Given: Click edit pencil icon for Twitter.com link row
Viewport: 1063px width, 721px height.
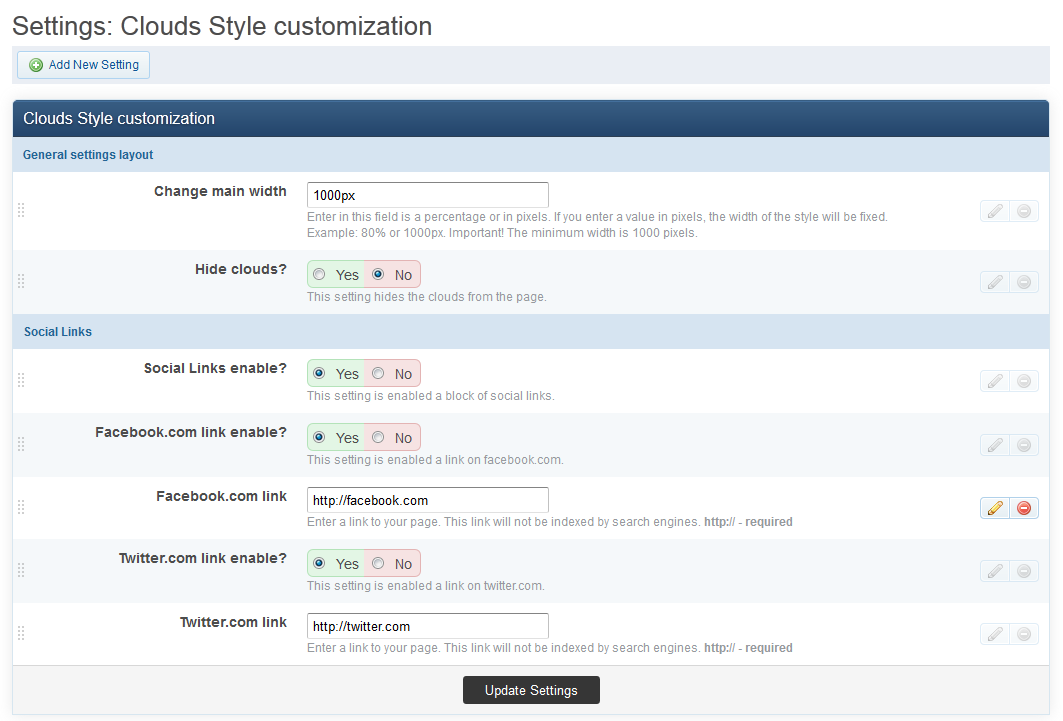Looking at the screenshot, I should click(994, 634).
